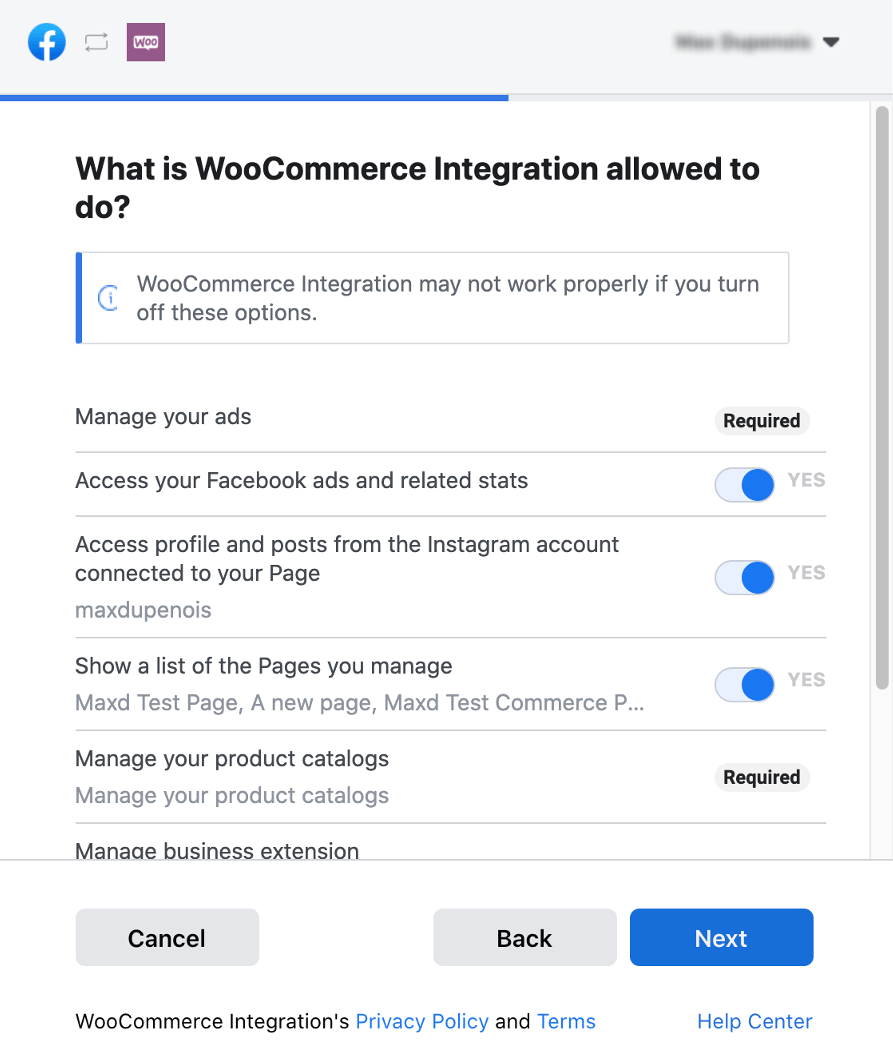
Task: Click the Back button
Action: click(x=524, y=937)
